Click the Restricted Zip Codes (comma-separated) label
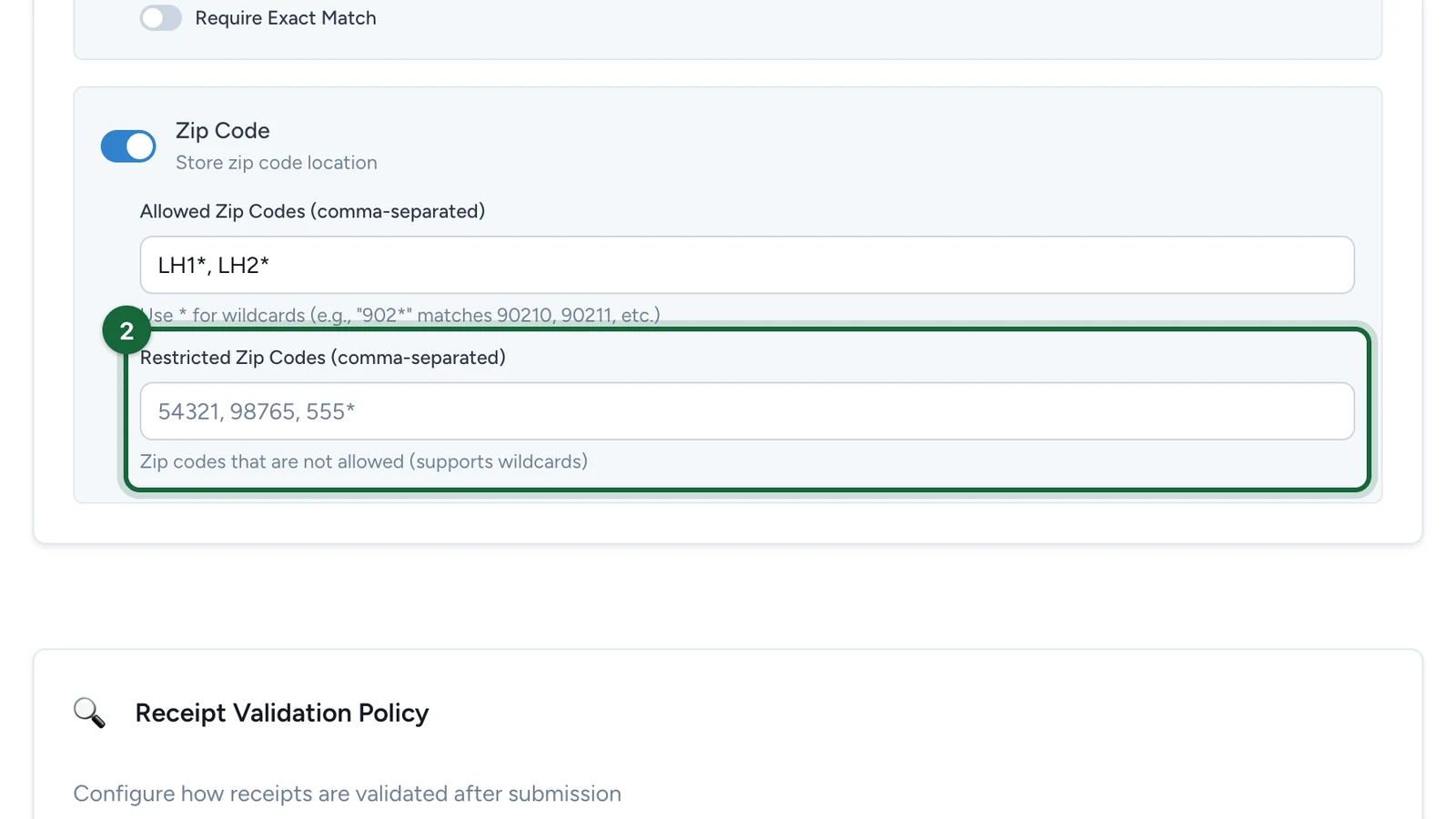1456x819 pixels. tap(323, 358)
